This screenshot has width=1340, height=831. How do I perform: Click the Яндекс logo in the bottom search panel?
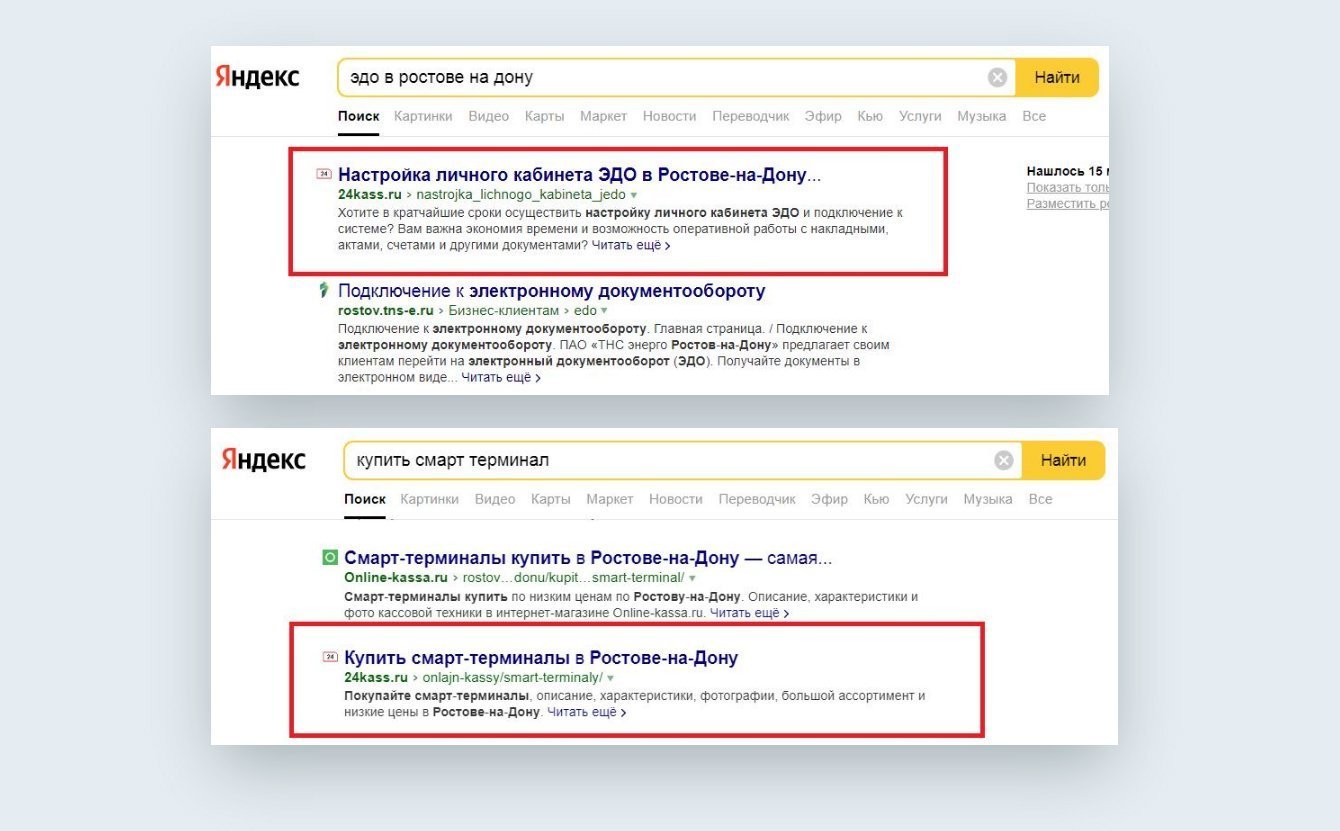[263, 460]
